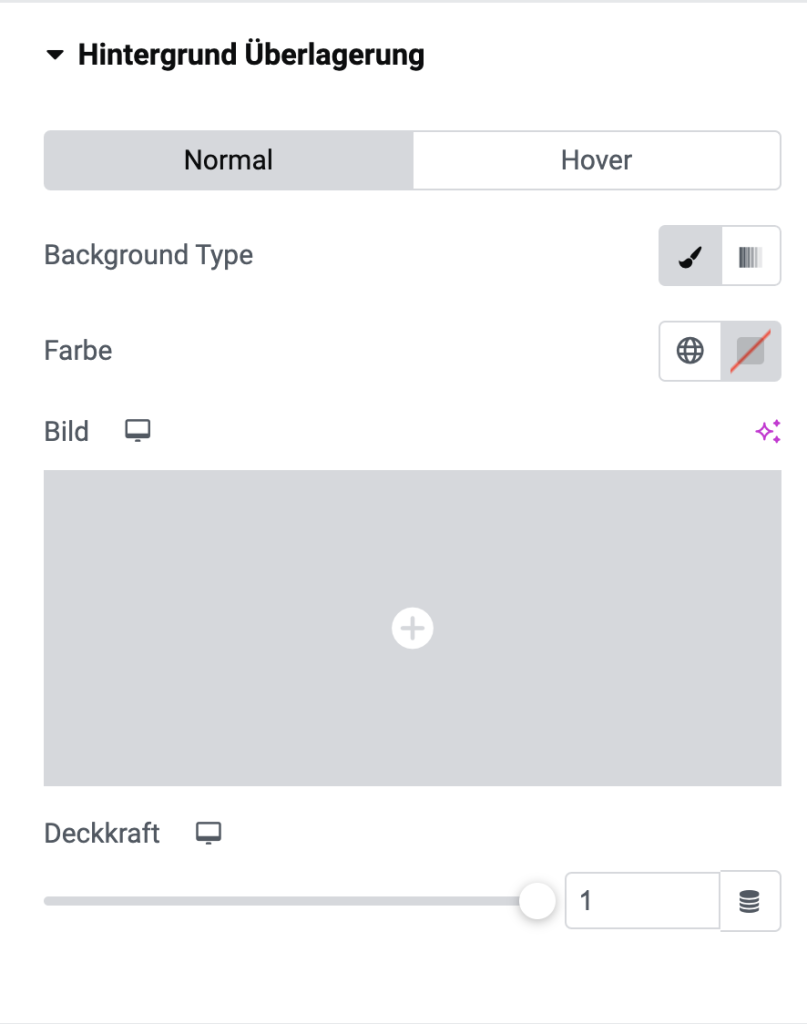807x1024 pixels.
Task: Open the Farbe color picker swatch
Action: point(751,351)
